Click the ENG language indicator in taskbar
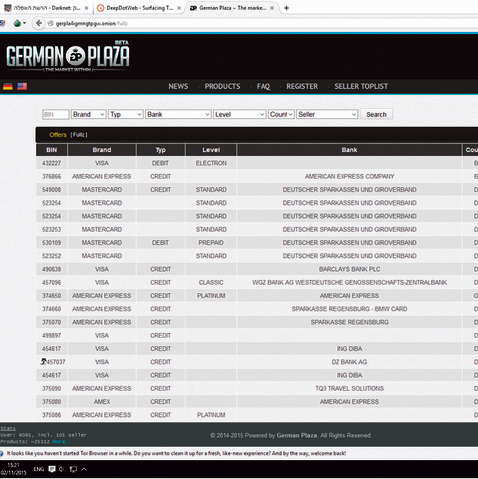 (x=39, y=469)
